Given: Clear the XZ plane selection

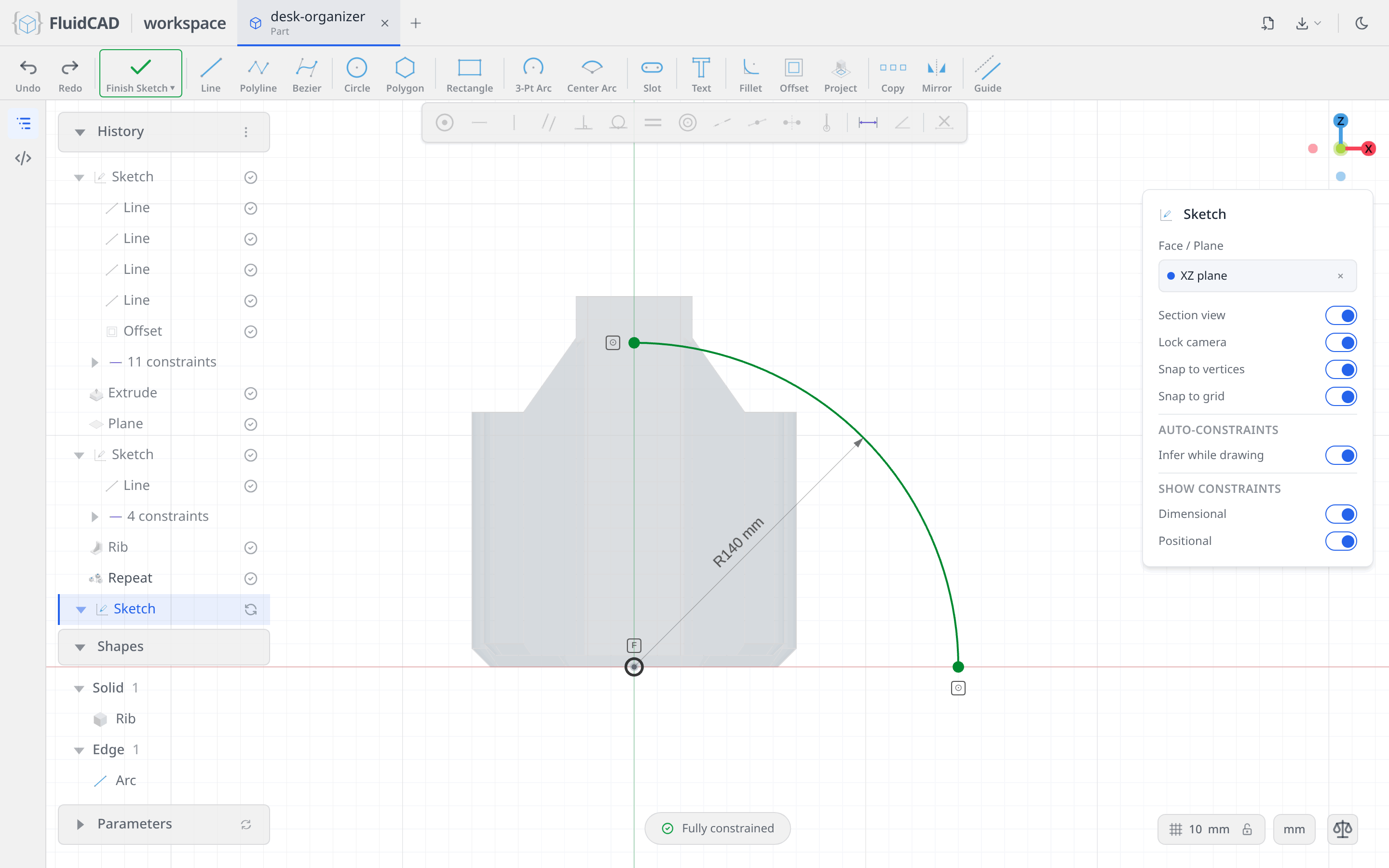Looking at the screenshot, I should click(x=1340, y=276).
